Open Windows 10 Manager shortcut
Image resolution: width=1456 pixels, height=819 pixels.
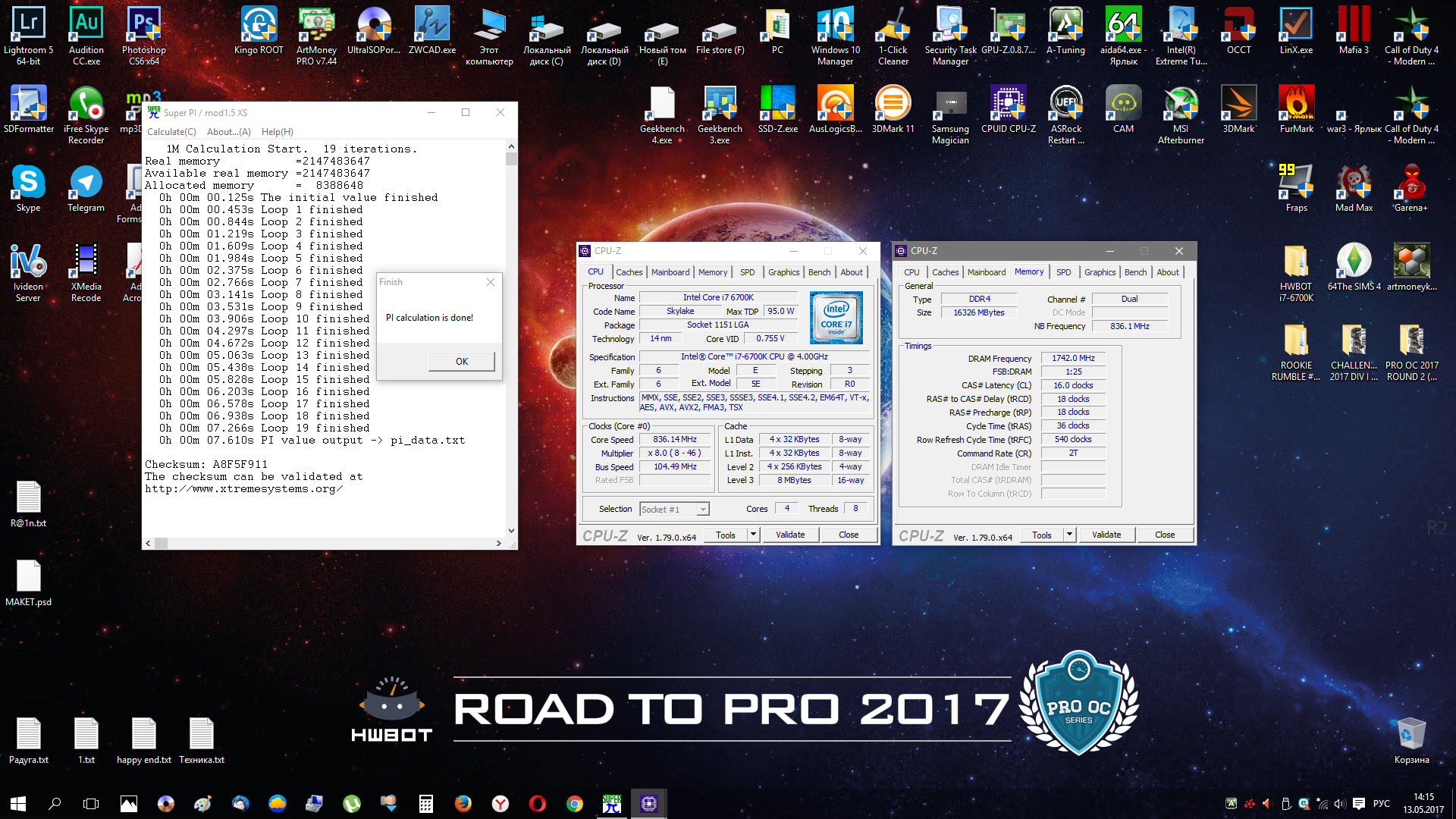click(835, 35)
